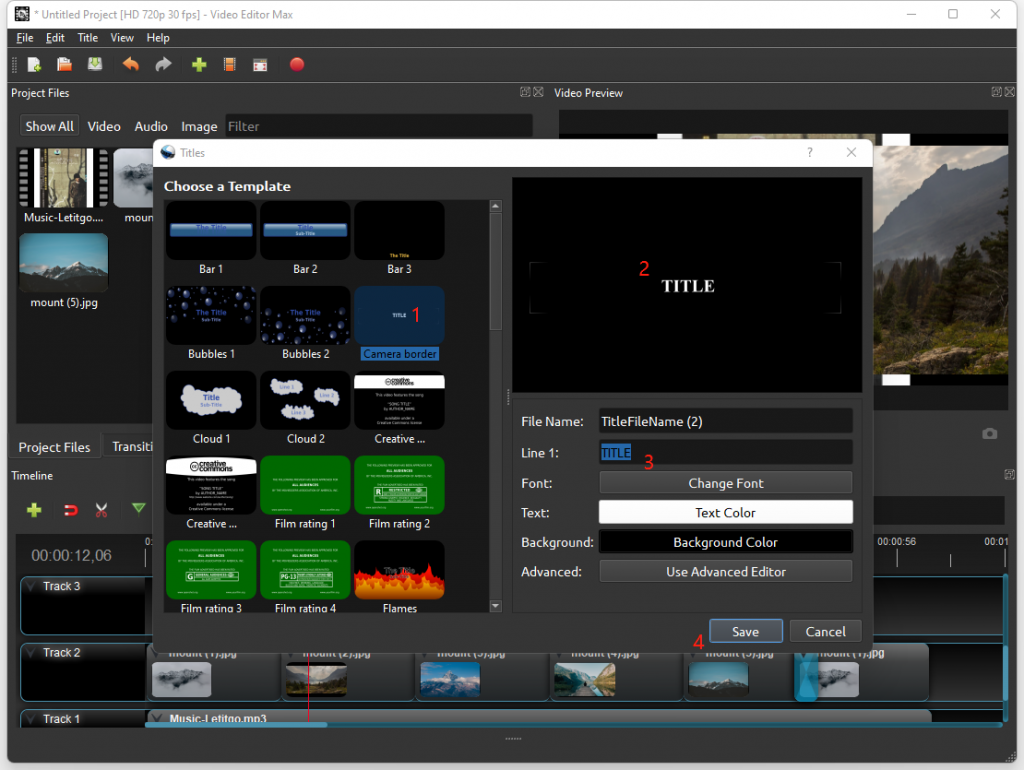The height and width of the screenshot is (770, 1024).
Task: Choose the Film rating 2 template
Action: (x=399, y=493)
